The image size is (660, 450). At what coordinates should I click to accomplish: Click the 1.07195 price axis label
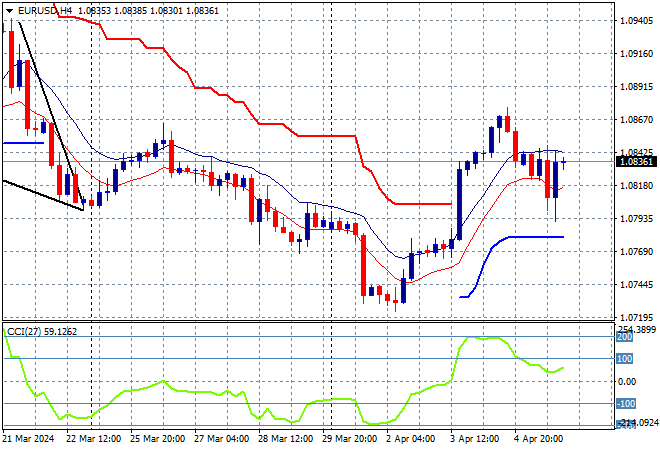point(637,317)
